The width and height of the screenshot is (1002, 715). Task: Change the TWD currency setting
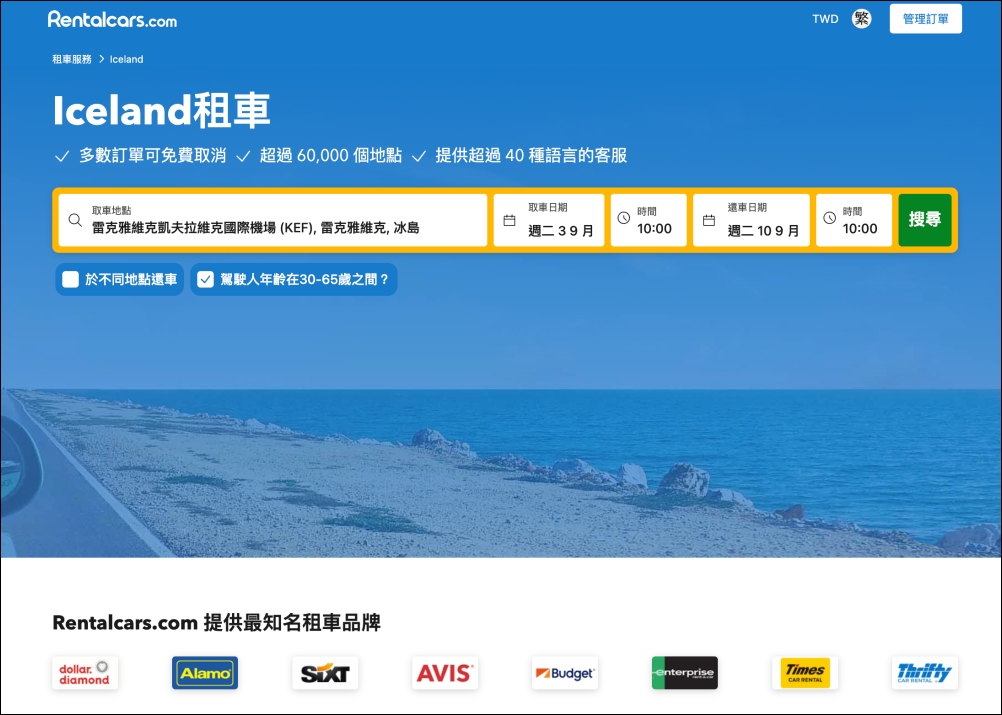pyautogui.click(x=825, y=19)
